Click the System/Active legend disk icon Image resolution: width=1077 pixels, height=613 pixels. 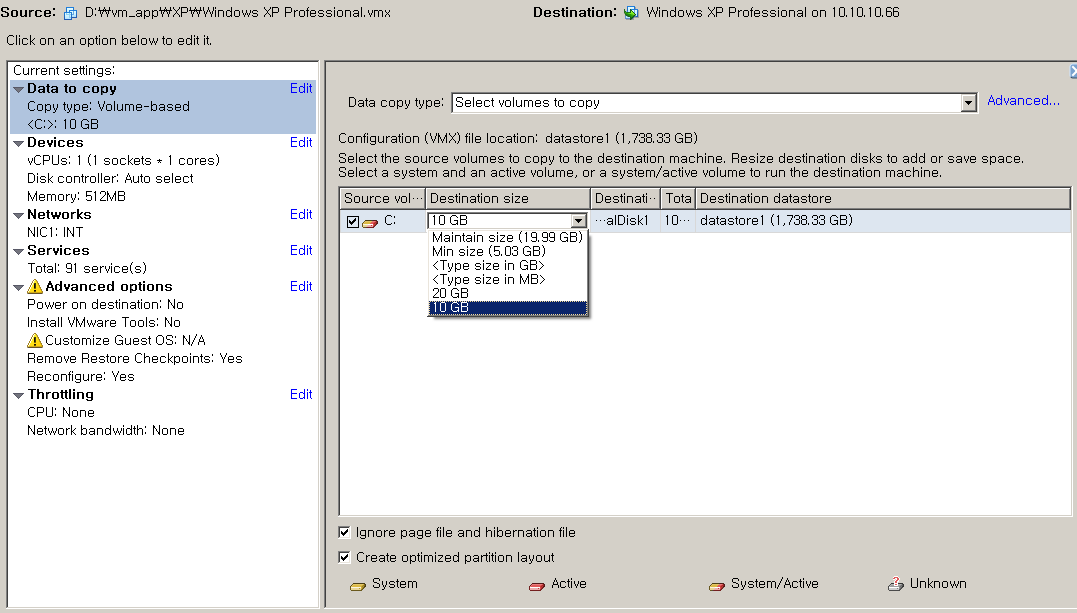click(x=717, y=585)
